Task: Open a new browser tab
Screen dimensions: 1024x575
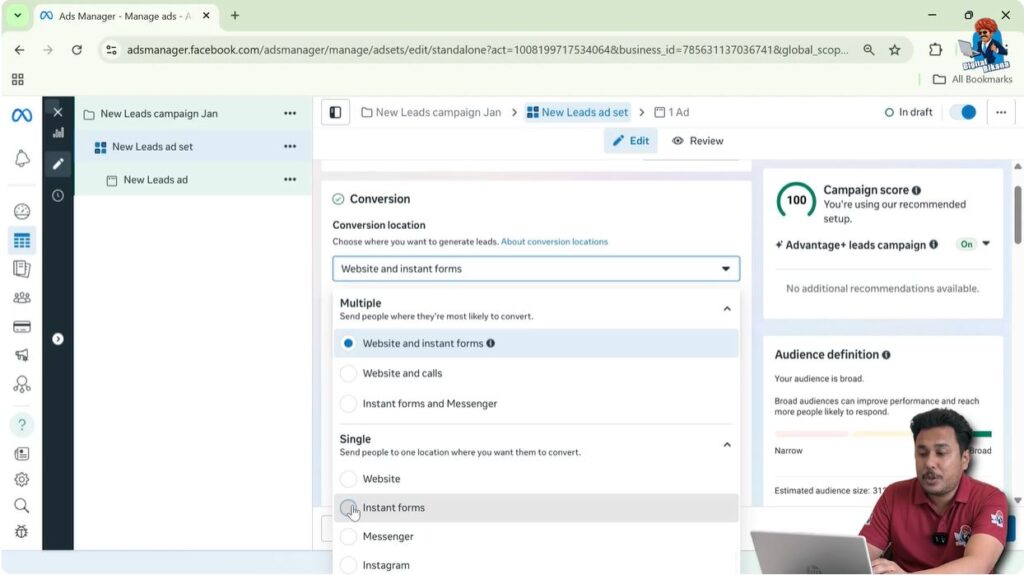Action: click(235, 16)
